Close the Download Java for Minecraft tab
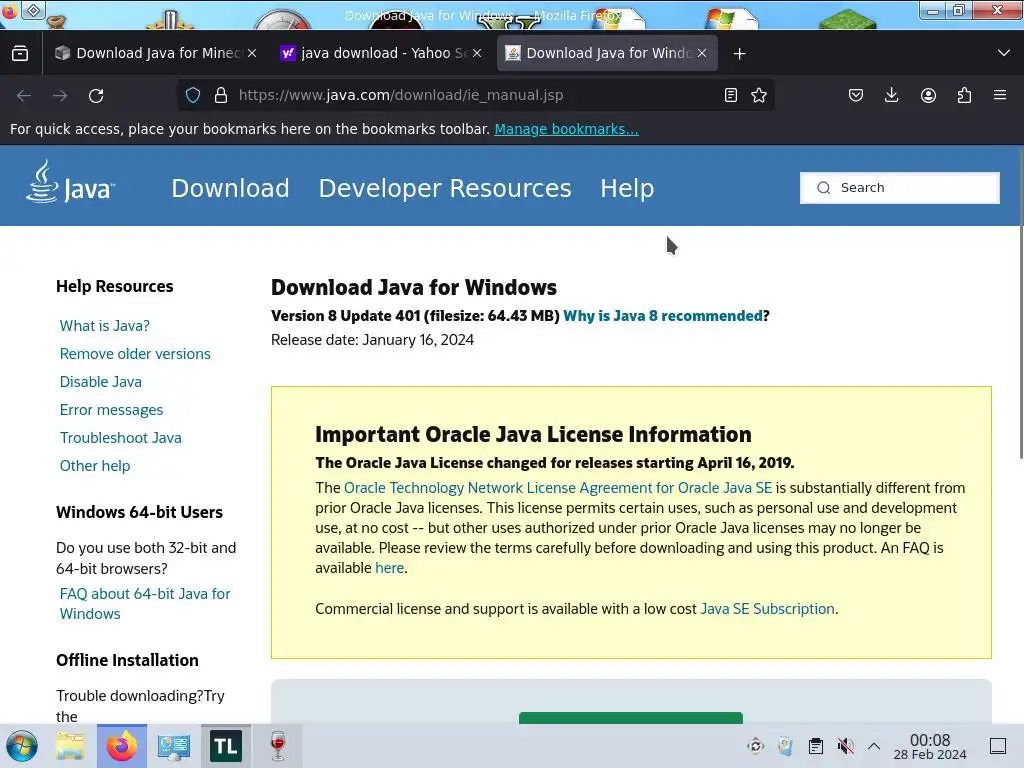 click(x=252, y=54)
